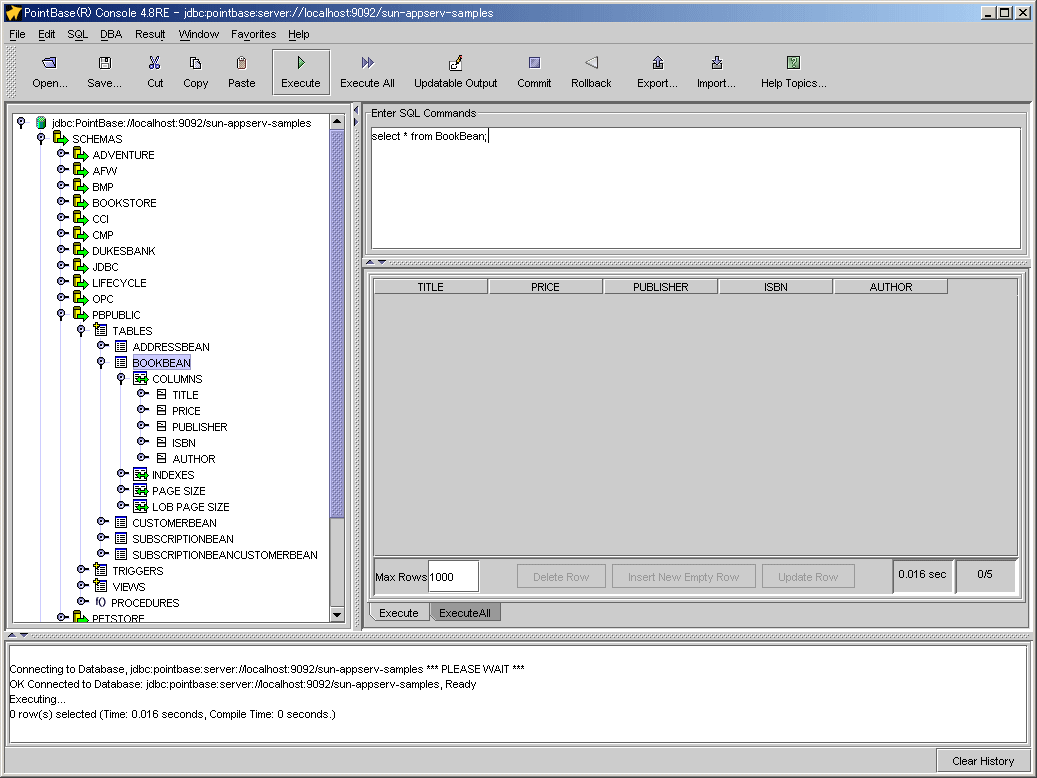The image size is (1037, 778).
Task: Click the ADVENTURE schema icon
Action: [x=81, y=155]
